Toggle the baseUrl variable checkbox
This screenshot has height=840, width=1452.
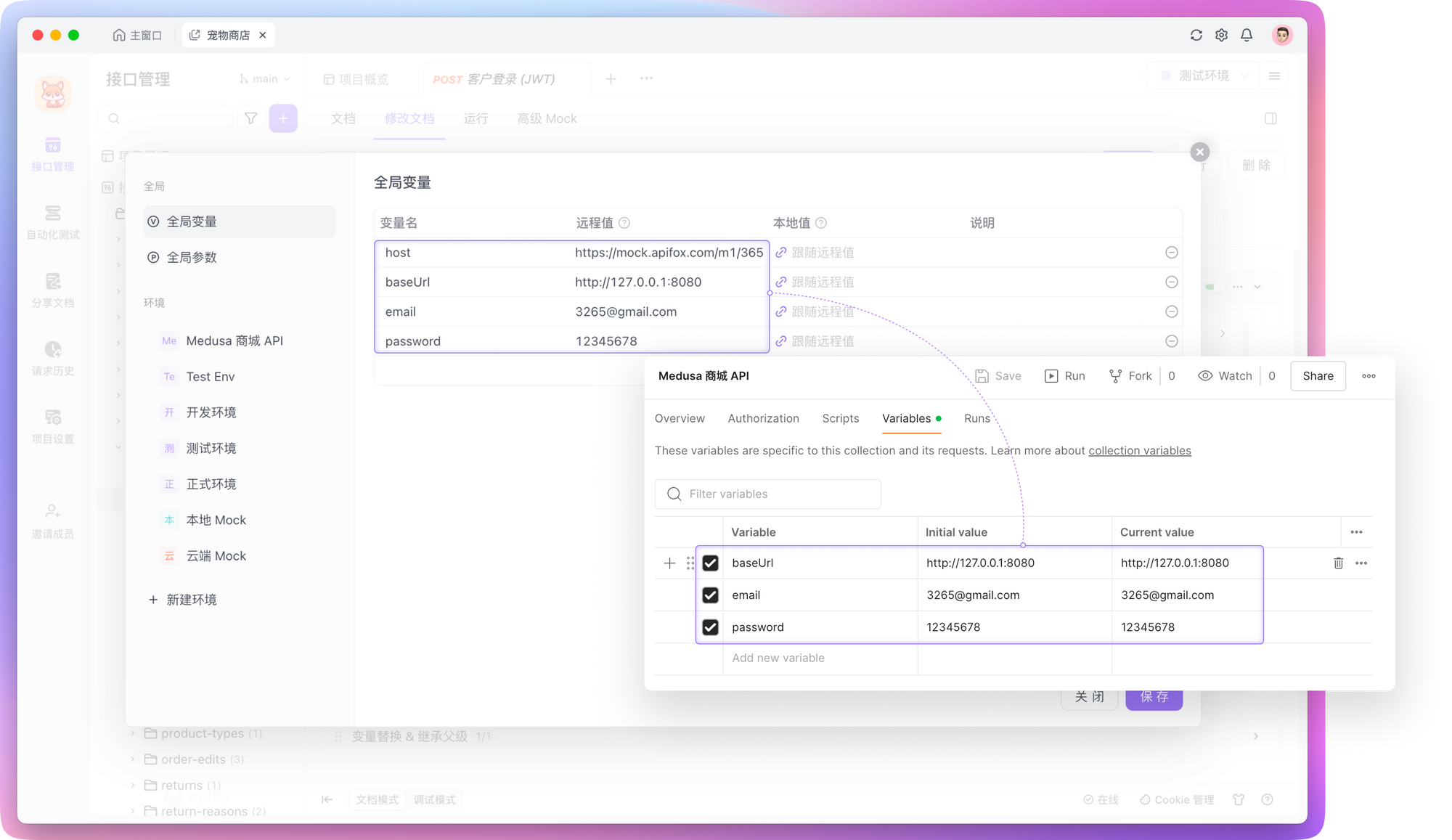pyautogui.click(x=710, y=563)
